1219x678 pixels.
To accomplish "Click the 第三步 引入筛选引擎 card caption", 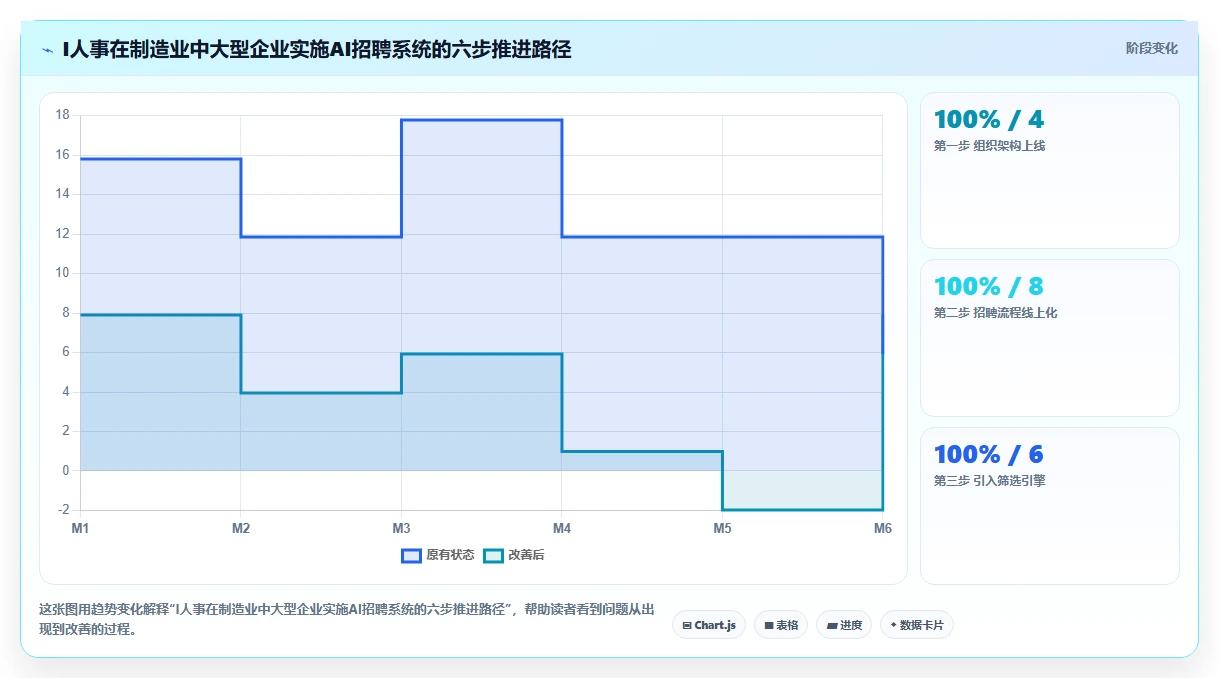I will coord(989,481).
